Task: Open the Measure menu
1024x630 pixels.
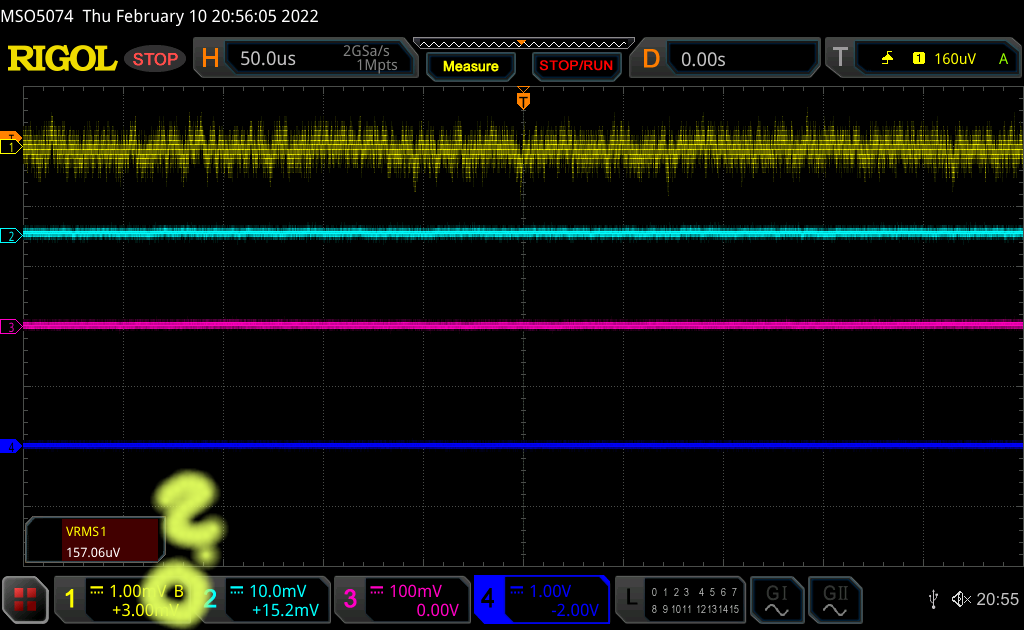Action: 470,66
